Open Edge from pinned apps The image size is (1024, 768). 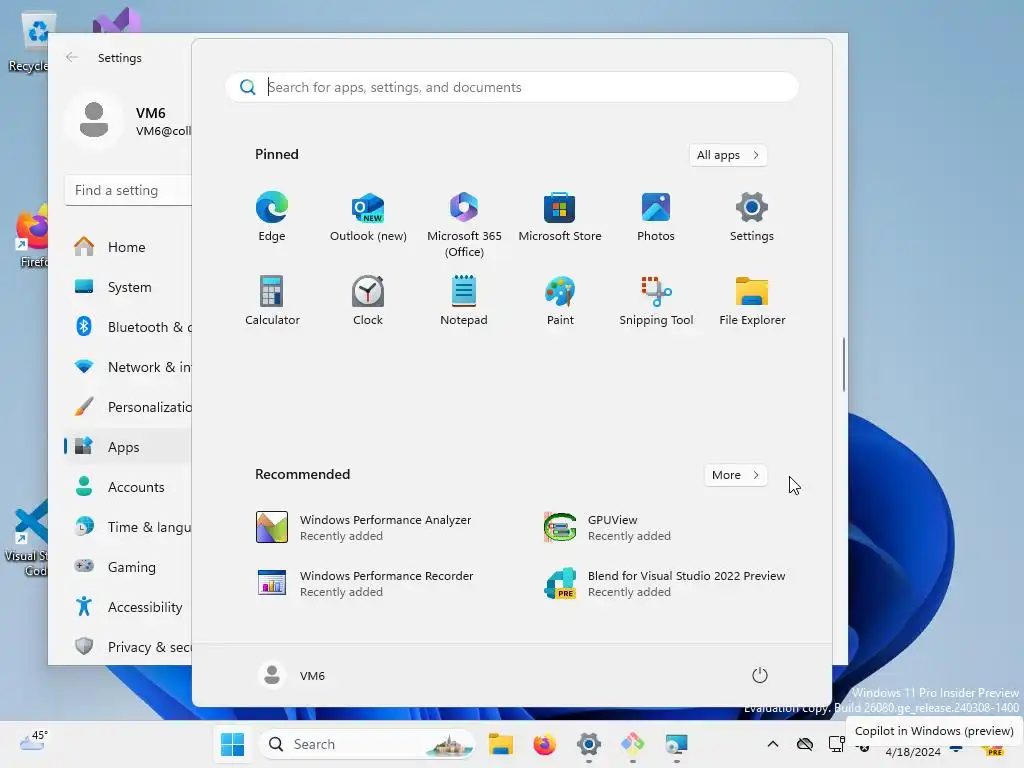tap(272, 216)
